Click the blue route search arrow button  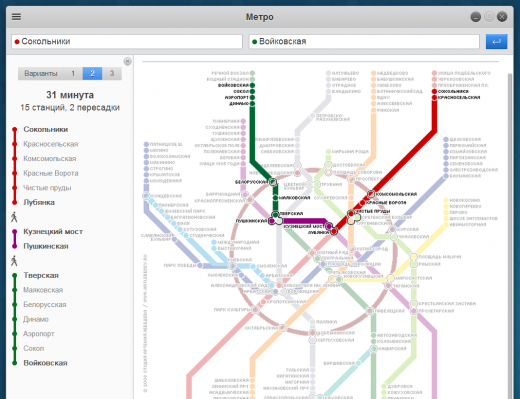(496, 42)
